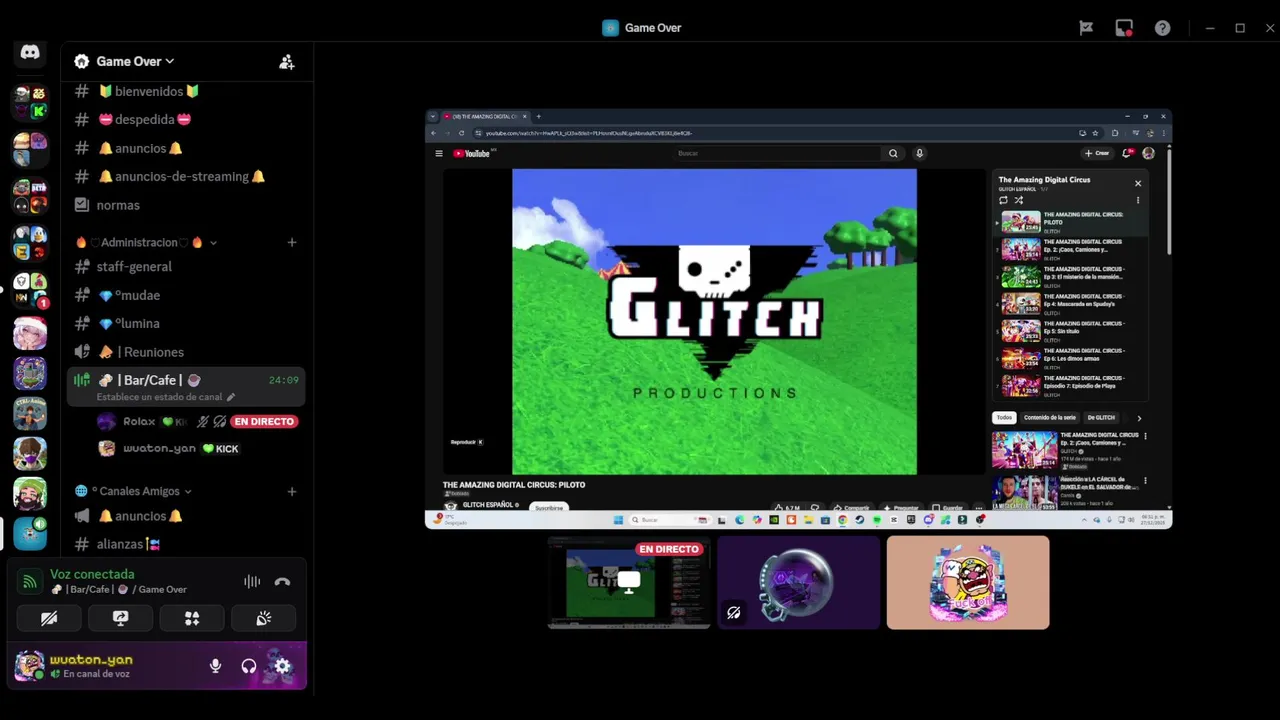Toggle playlist shuffle icon on YouTube
1280x720 pixels.
tap(1019, 200)
